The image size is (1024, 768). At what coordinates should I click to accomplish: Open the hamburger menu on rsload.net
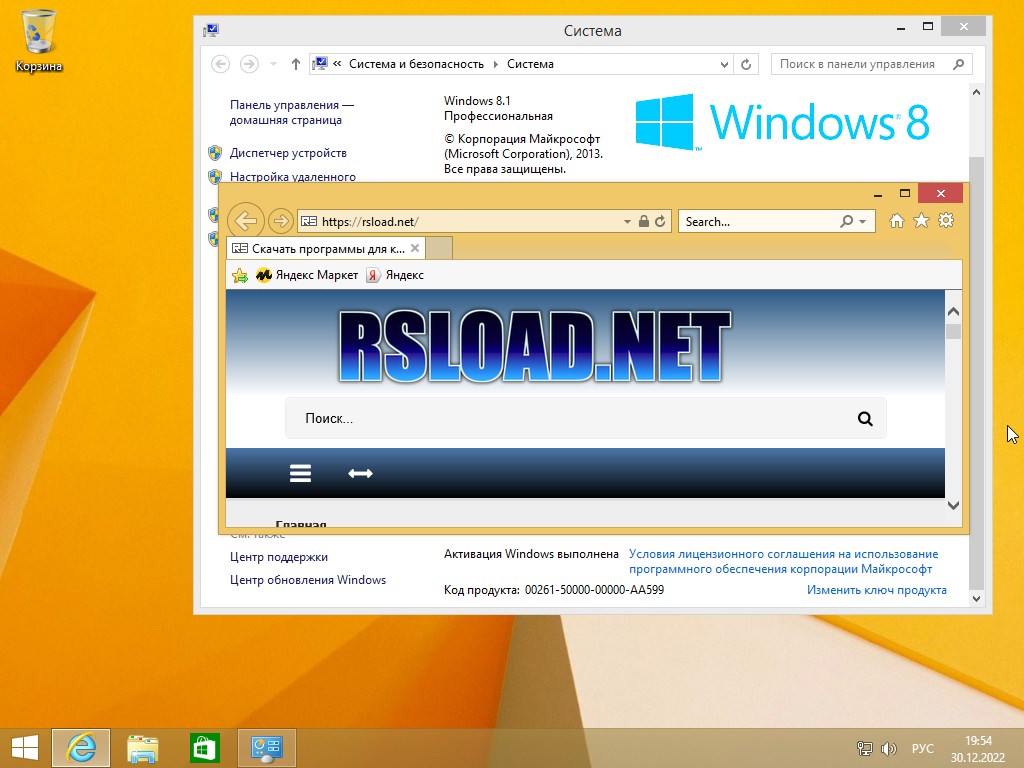(300, 473)
